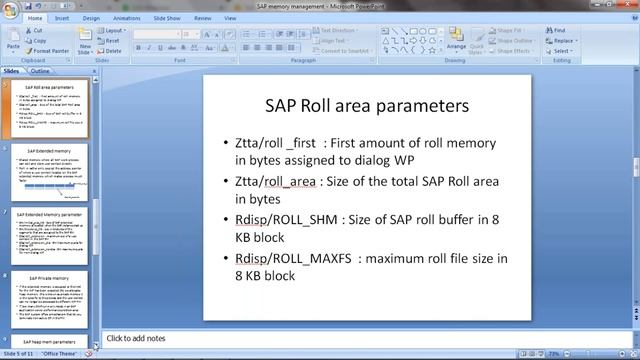The image size is (640, 360).
Task: Cut the selection with scissors icon
Action: [33, 30]
